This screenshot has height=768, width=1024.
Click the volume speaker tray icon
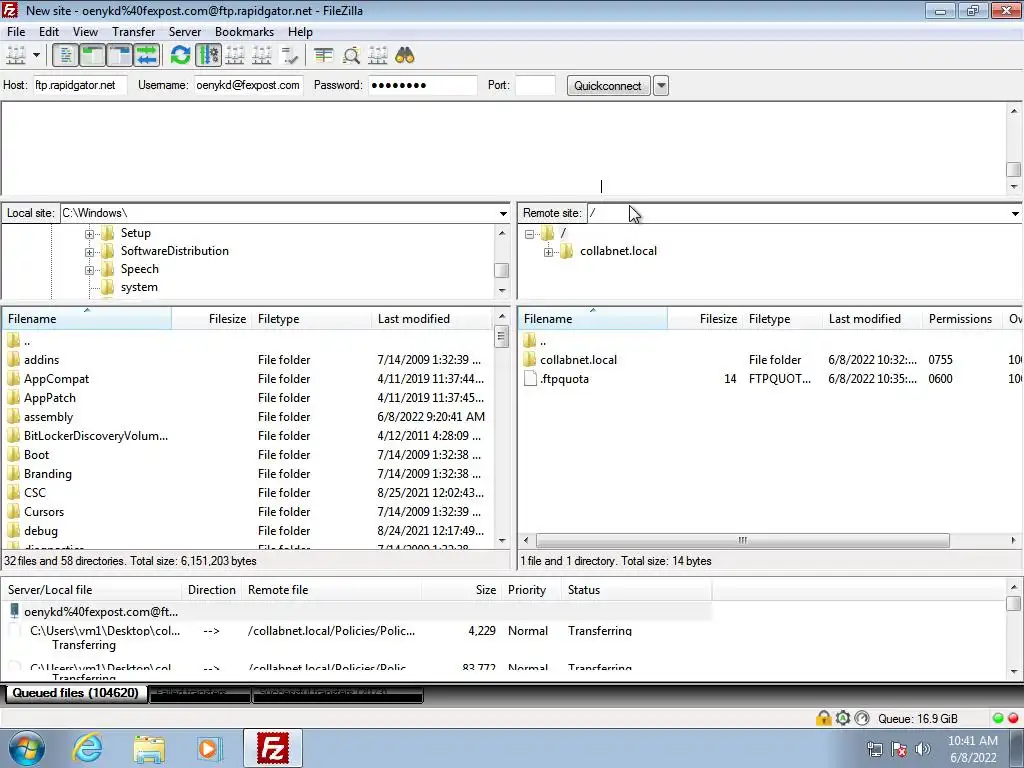[923, 749]
